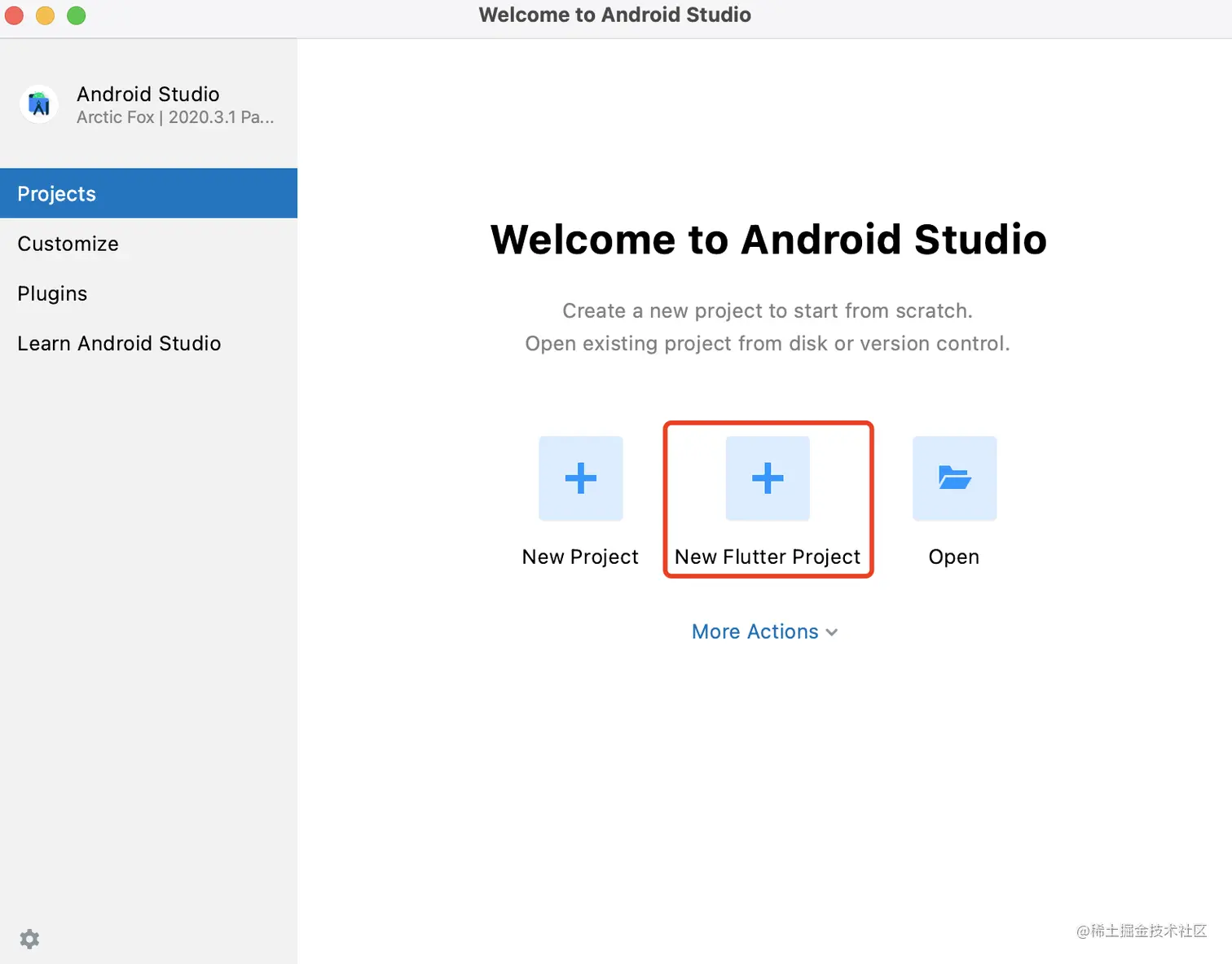Click the Arctic Fox version text
This screenshot has height=964, width=1232.
[x=175, y=117]
